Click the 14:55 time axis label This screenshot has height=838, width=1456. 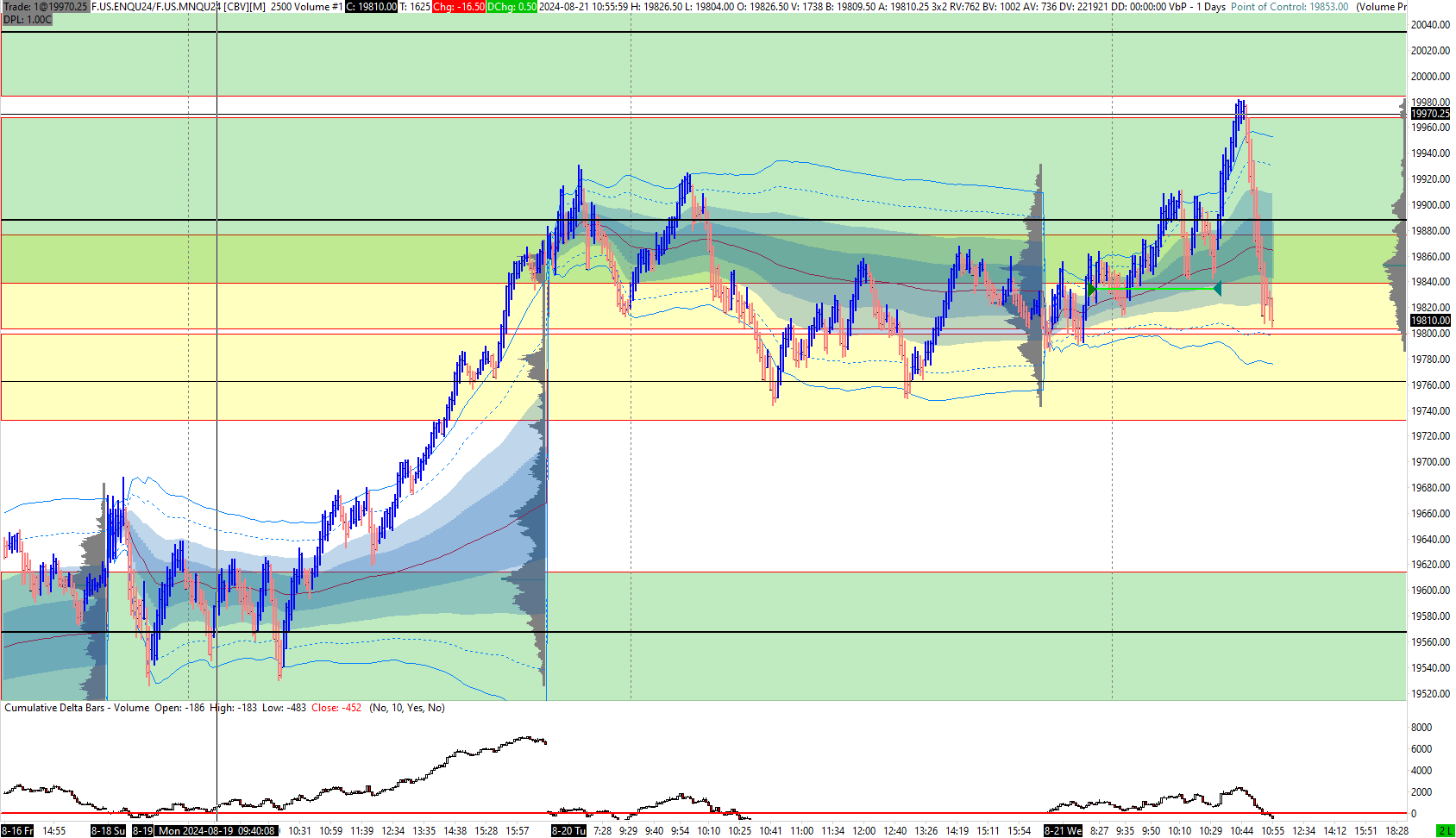point(54,831)
